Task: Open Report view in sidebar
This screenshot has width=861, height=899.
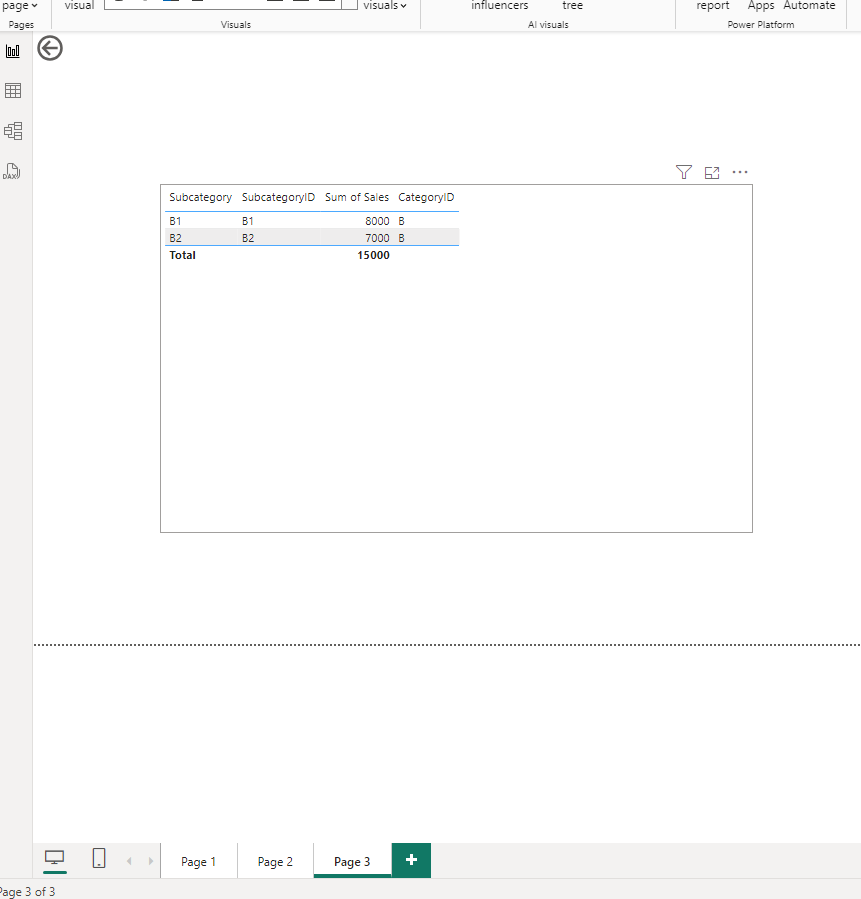Action: tap(13, 51)
